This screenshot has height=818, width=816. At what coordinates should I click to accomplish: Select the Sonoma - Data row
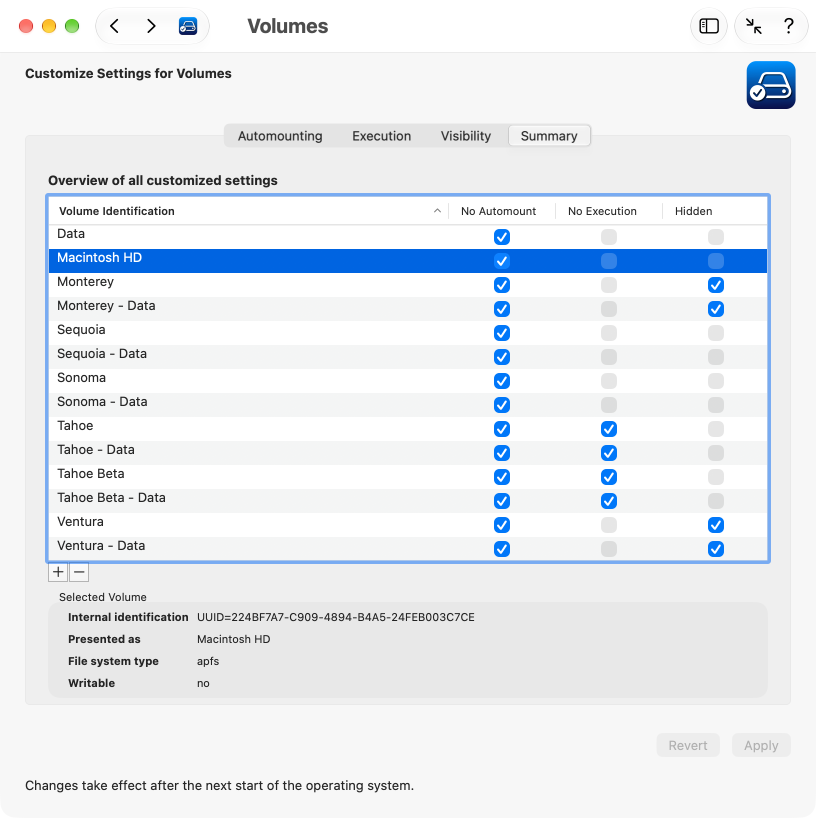coord(408,405)
